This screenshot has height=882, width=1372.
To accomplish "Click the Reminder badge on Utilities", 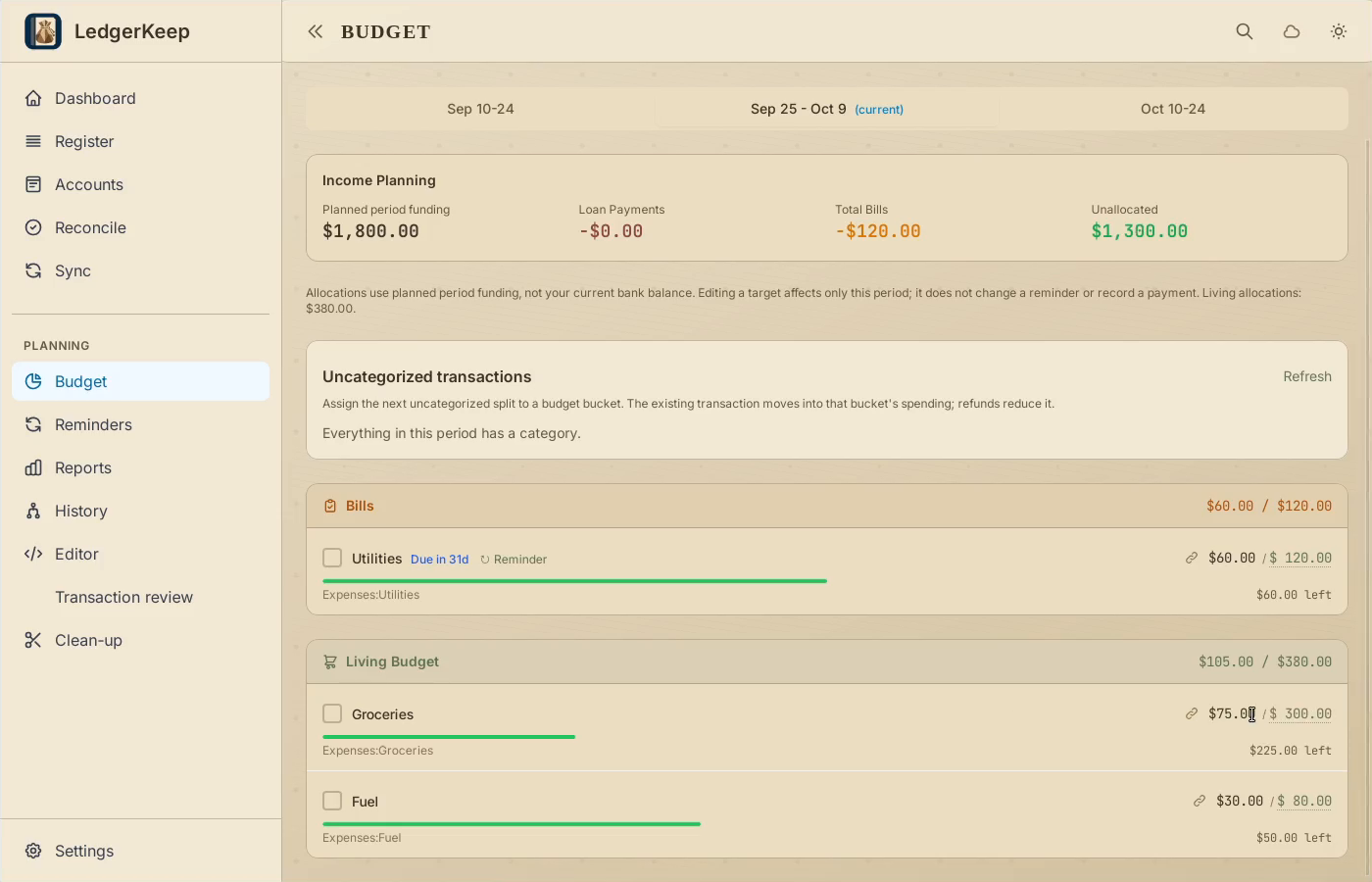I will click(x=514, y=560).
